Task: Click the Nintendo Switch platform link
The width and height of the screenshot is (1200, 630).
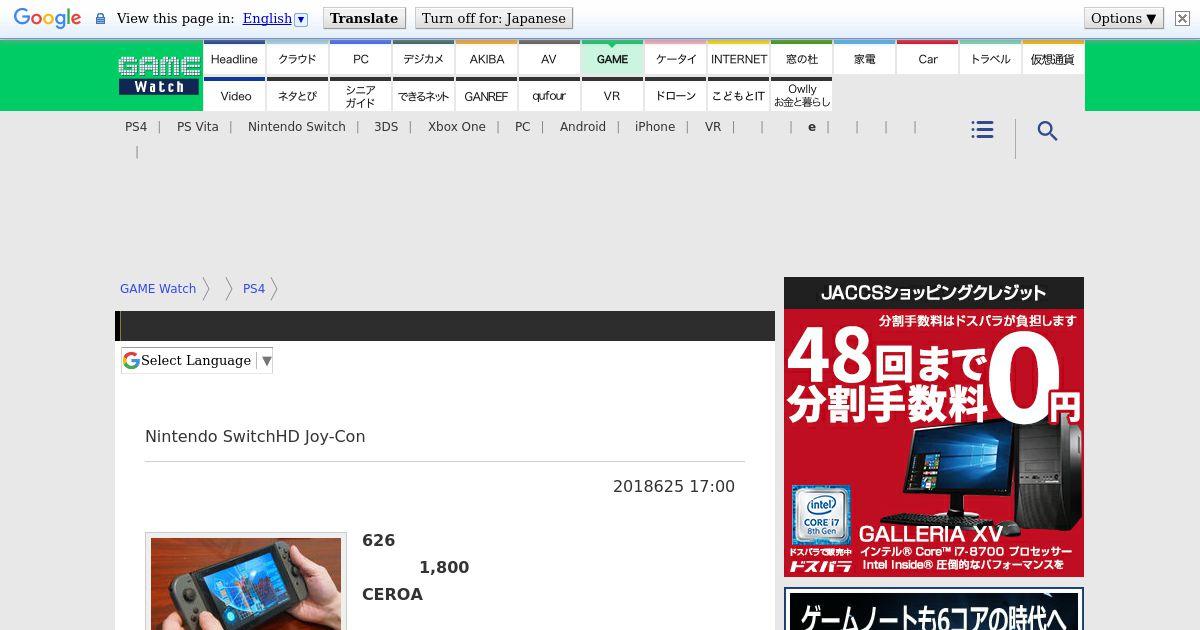Action: (x=297, y=127)
